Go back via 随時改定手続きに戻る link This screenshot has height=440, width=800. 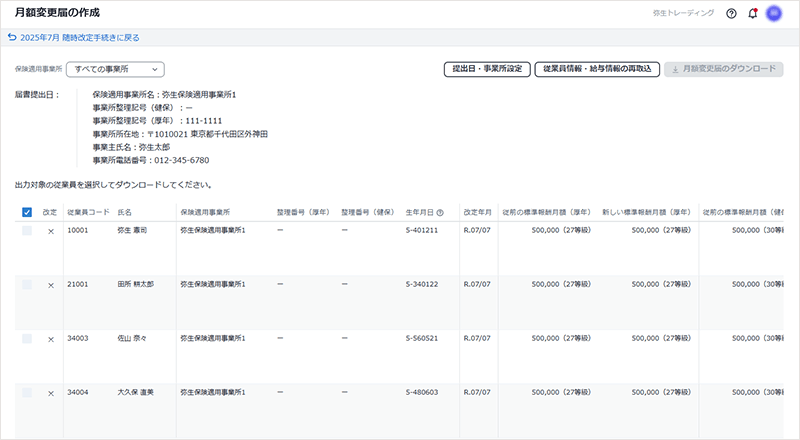(80, 38)
